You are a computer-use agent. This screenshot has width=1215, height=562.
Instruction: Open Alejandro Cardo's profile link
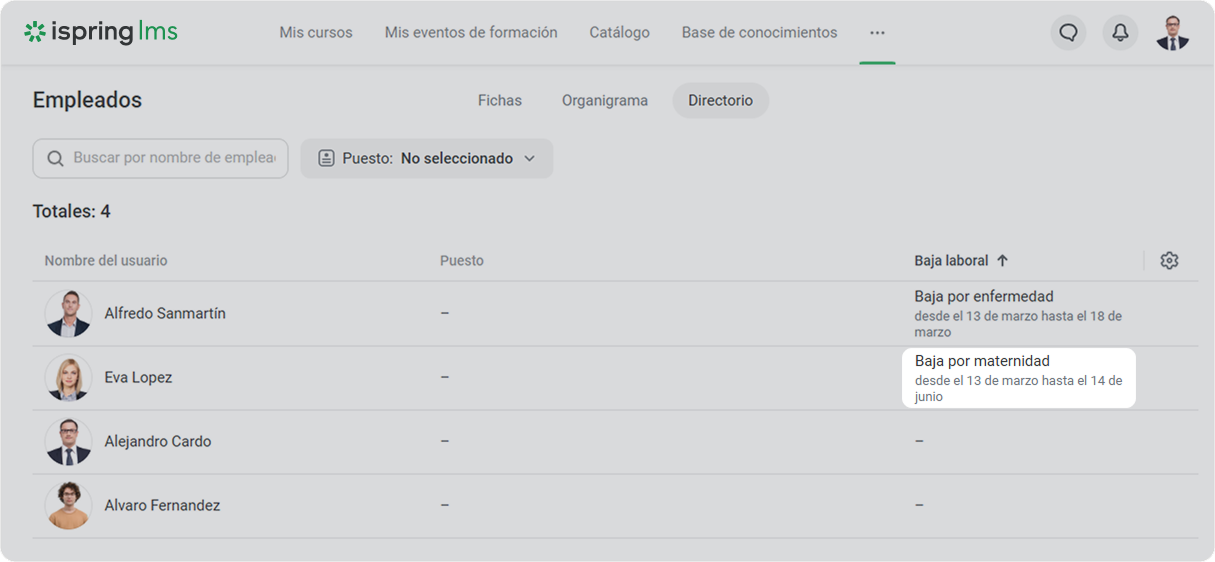tap(158, 442)
